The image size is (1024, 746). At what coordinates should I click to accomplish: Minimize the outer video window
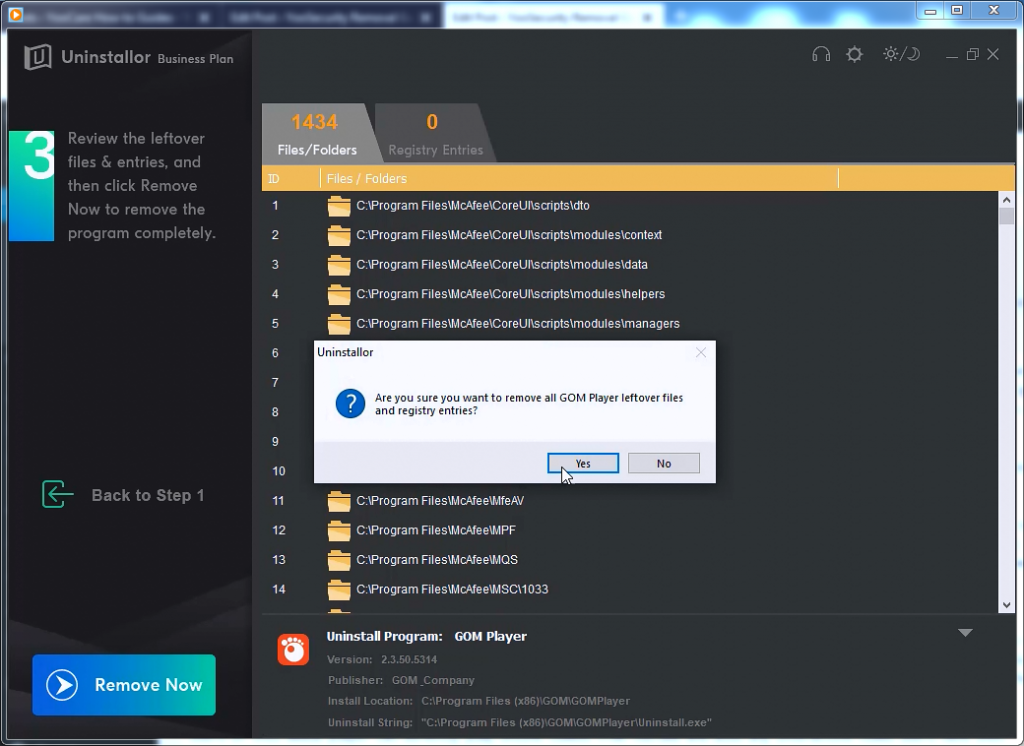930,11
